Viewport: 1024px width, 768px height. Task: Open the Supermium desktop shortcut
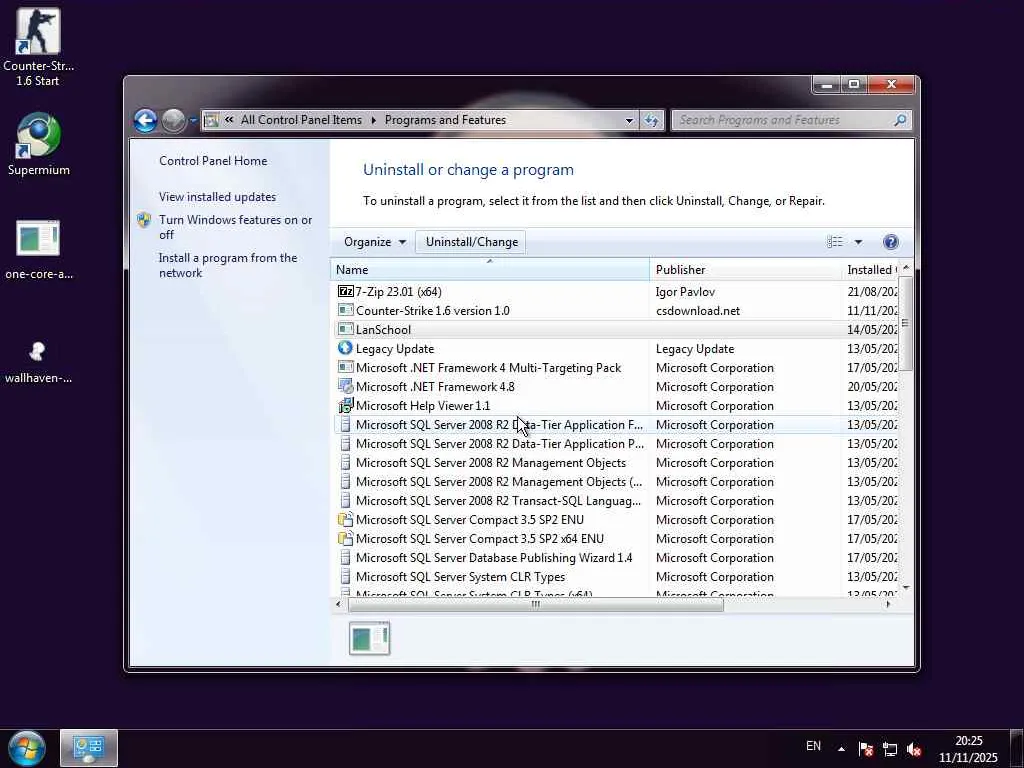pyautogui.click(x=38, y=144)
